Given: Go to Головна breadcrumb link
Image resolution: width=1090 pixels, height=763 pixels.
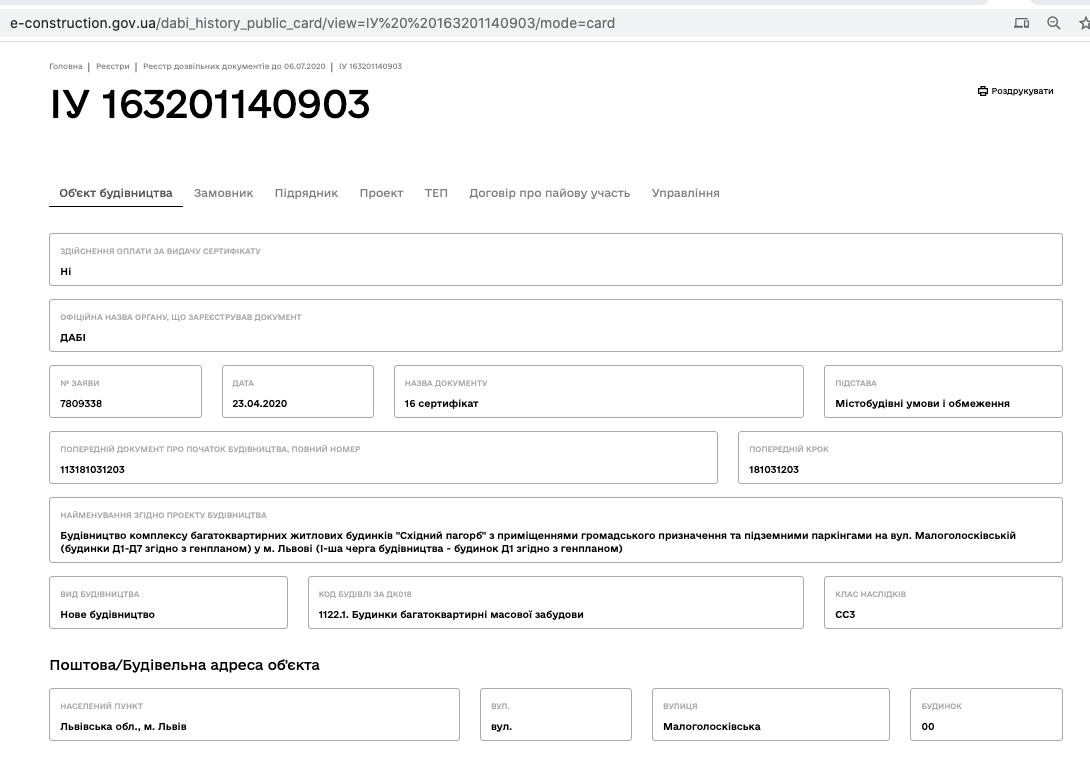Looking at the screenshot, I should pos(65,67).
